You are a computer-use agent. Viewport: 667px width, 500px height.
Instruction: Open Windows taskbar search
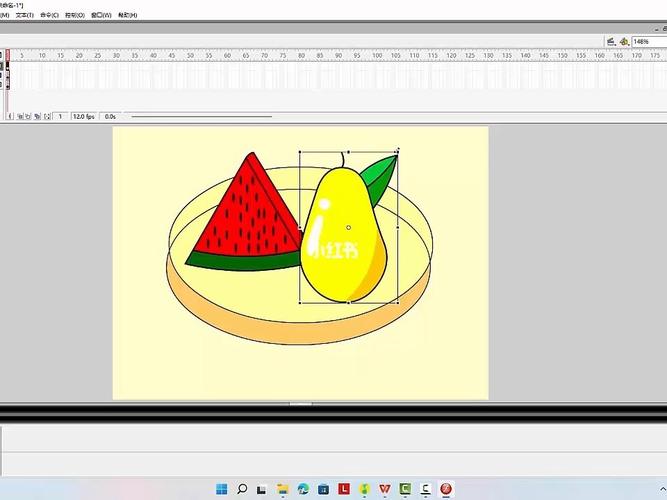[242, 489]
